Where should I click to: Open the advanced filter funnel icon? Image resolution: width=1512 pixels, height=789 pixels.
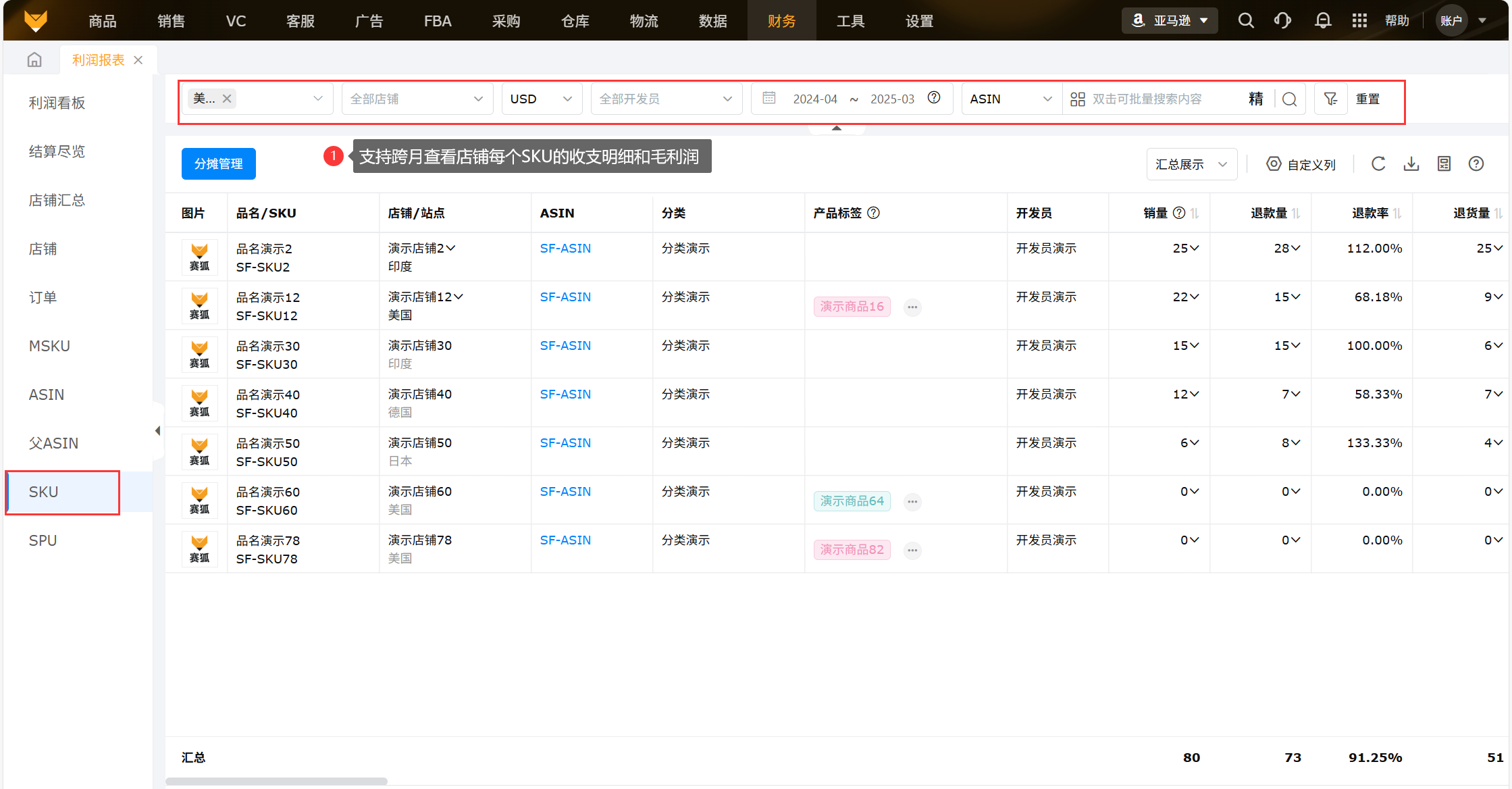point(1330,99)
